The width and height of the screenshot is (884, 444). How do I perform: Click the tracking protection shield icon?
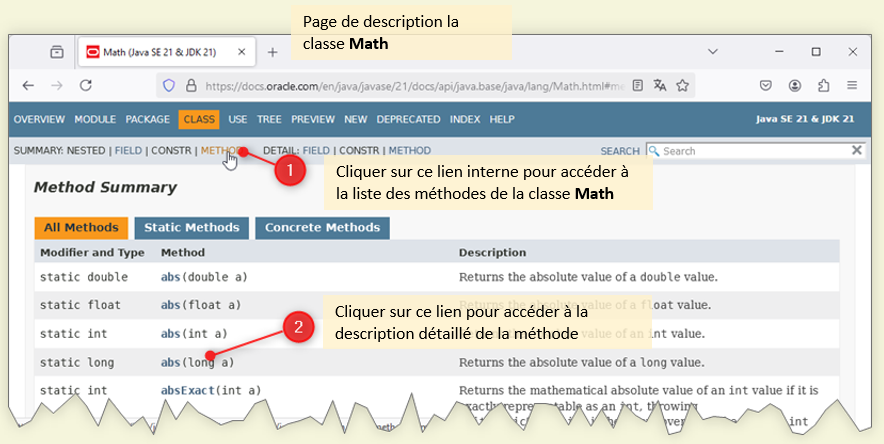coord(168,86)
